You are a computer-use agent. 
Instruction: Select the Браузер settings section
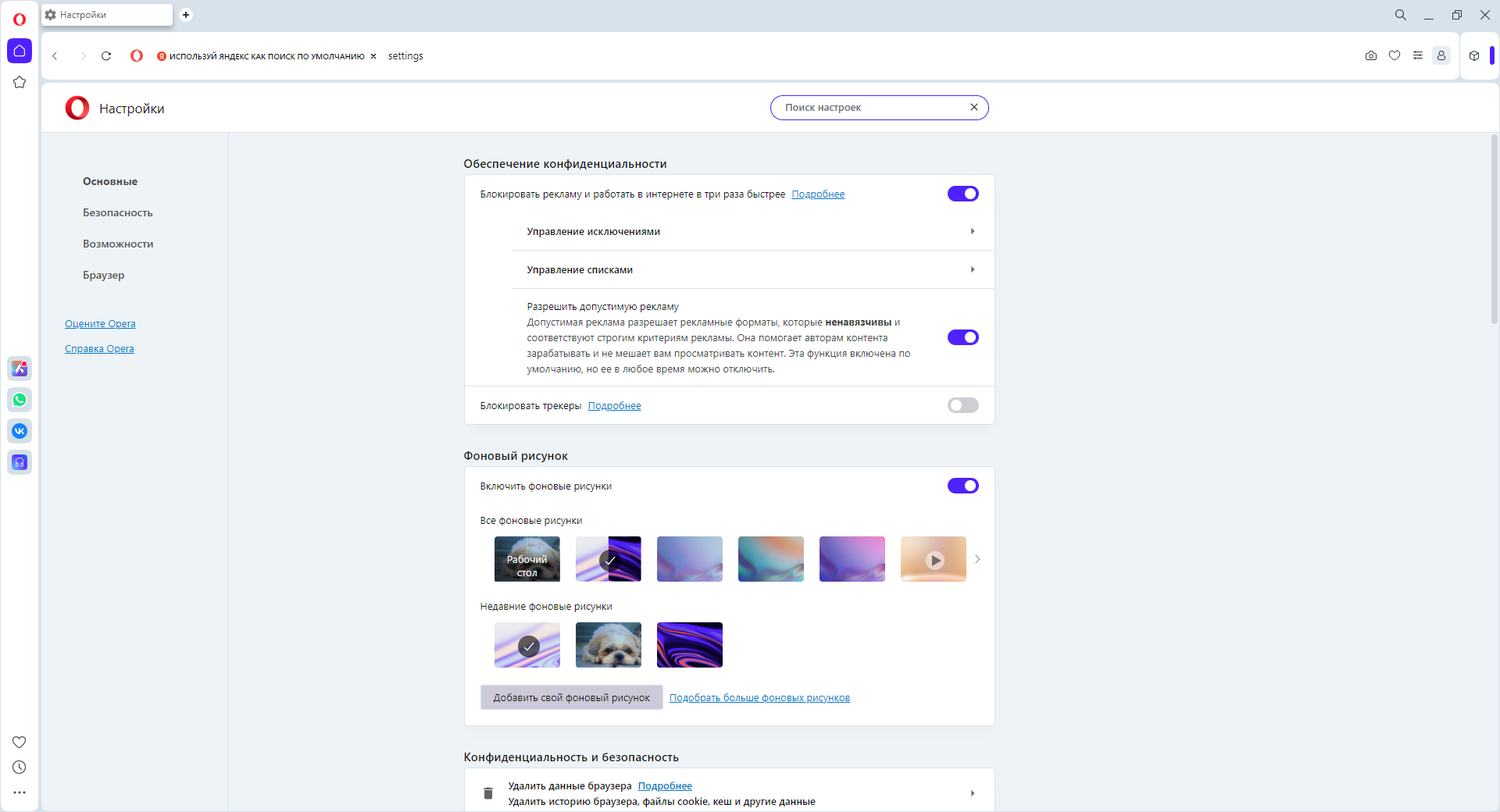coord(104,275)
